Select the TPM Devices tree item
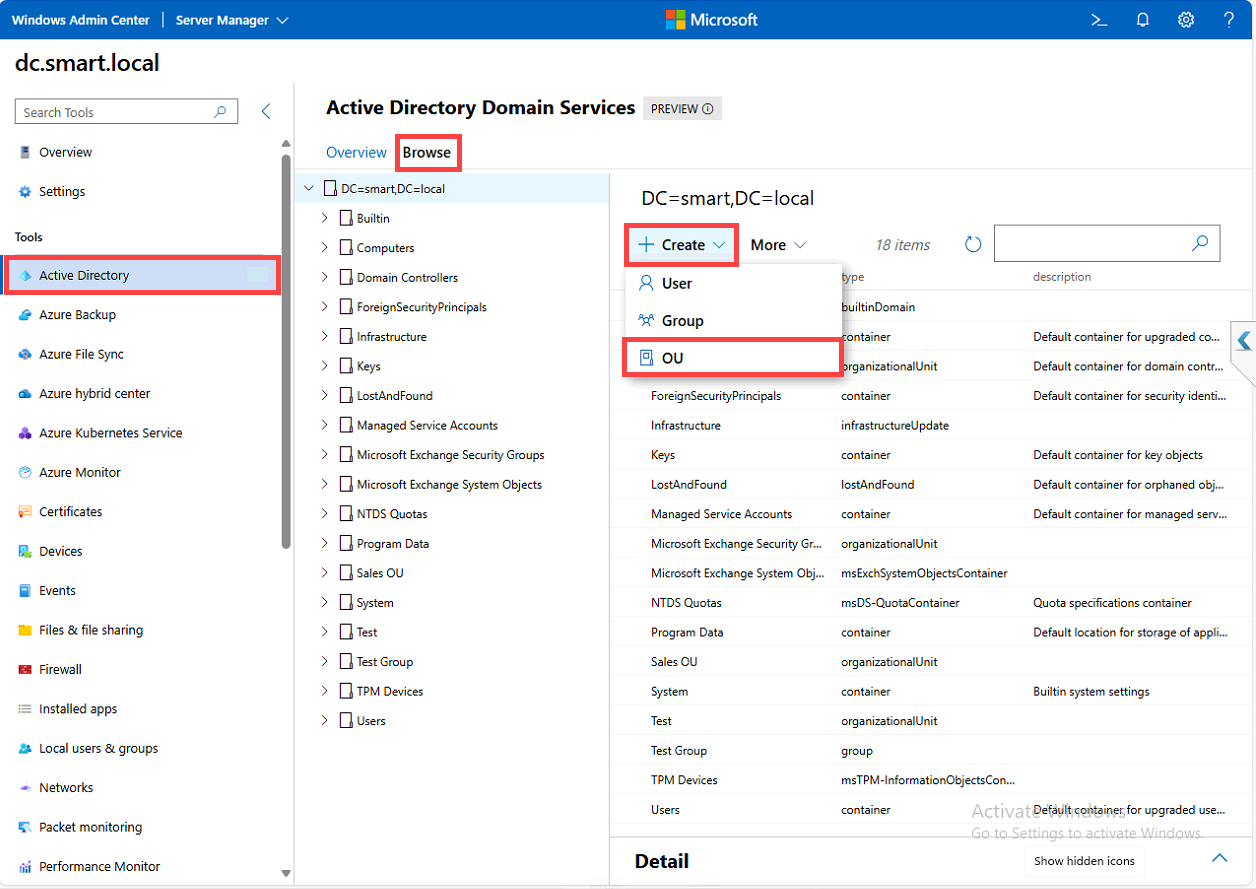The width and height of the screenshot is (1256, 889). 390,692
